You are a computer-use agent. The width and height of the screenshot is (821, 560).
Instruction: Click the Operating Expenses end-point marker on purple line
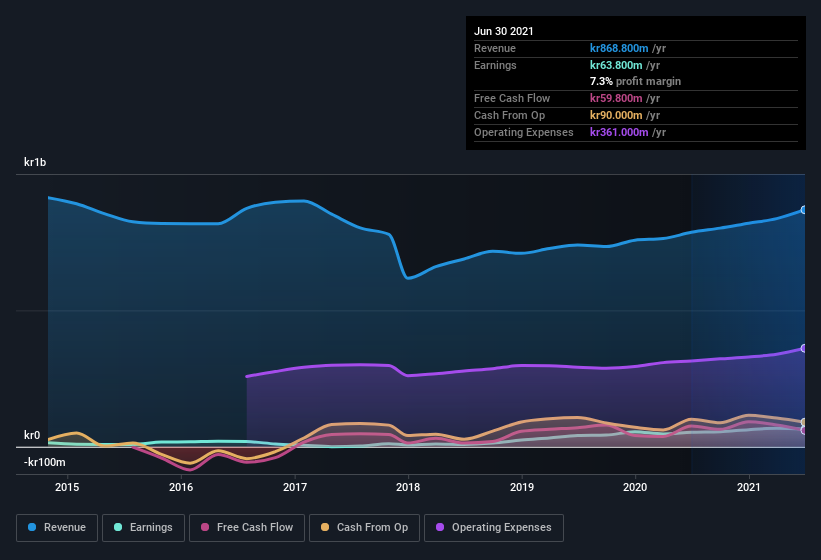[804, 349]
